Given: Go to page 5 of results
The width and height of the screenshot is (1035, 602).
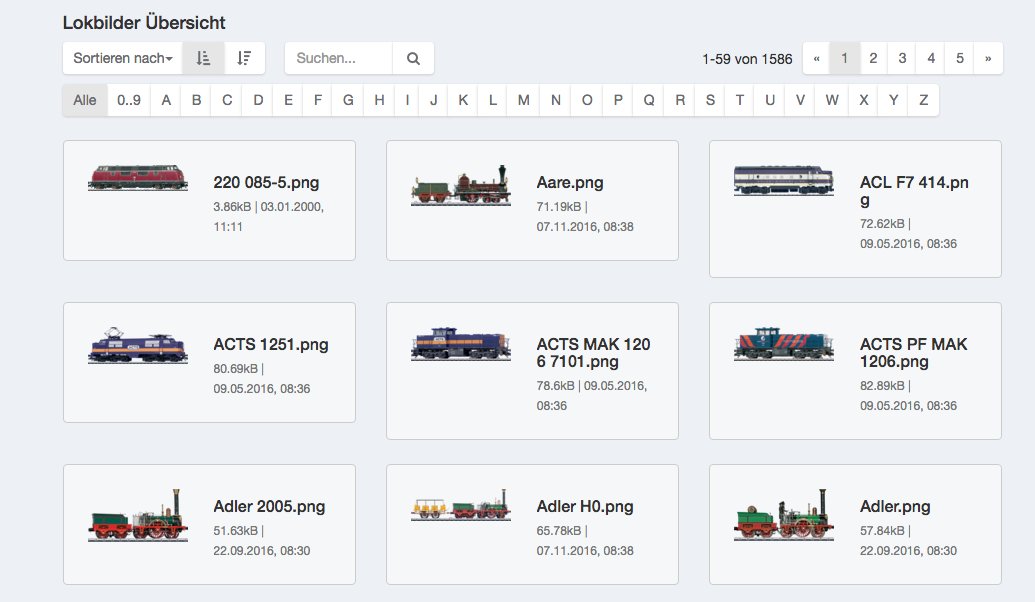Looking at the screenshot, I should click(959, 58).
